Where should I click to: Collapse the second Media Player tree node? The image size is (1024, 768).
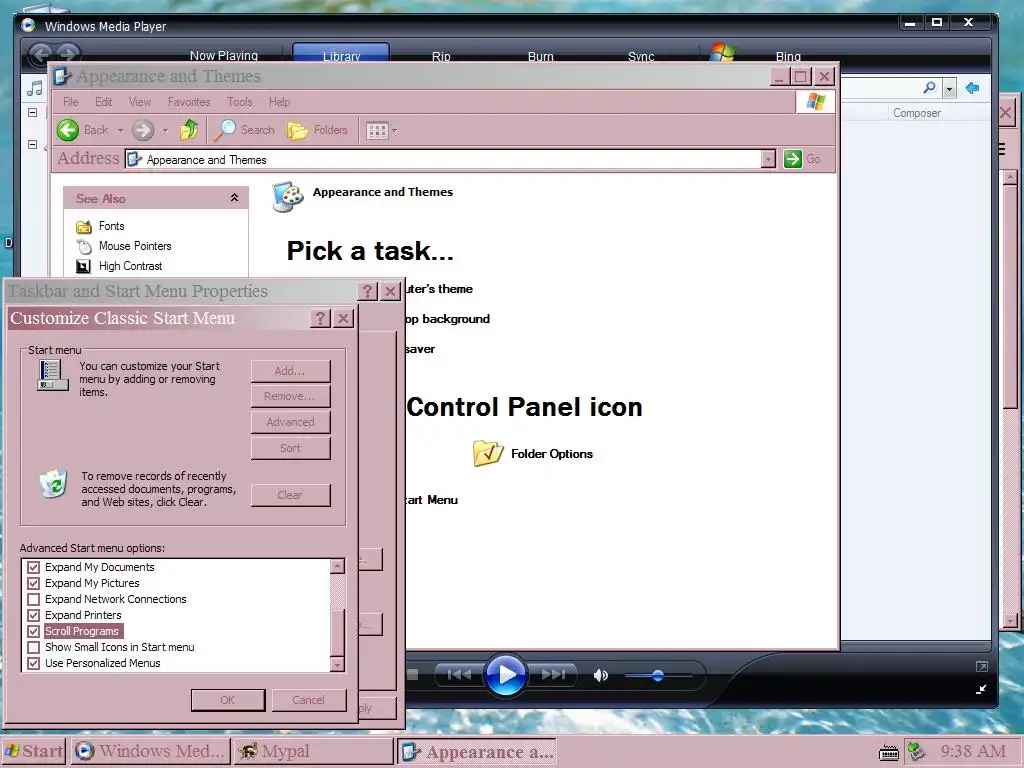[x=32, y=144]
